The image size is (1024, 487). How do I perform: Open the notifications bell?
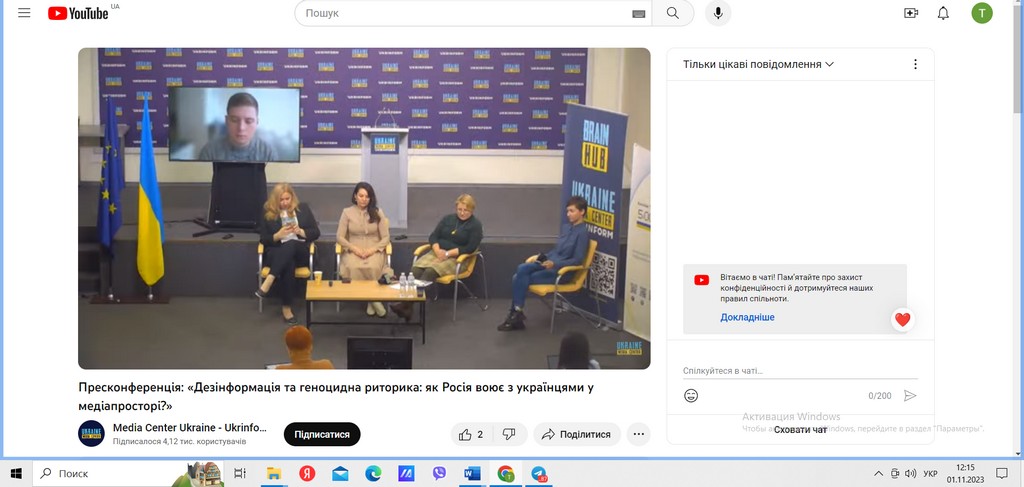coord(943,13)
